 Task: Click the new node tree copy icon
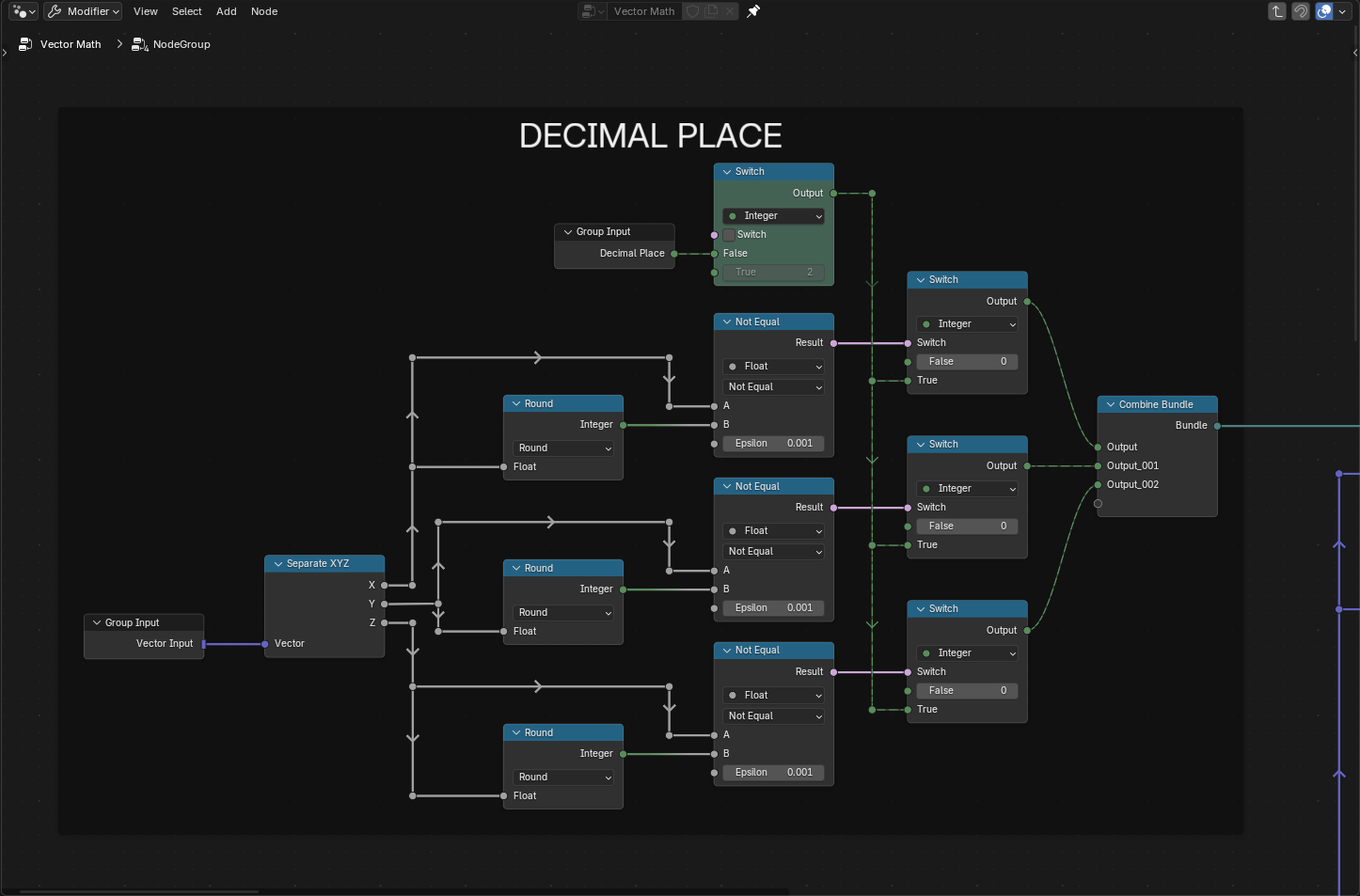pyautogui.click(x=712, y=11)
